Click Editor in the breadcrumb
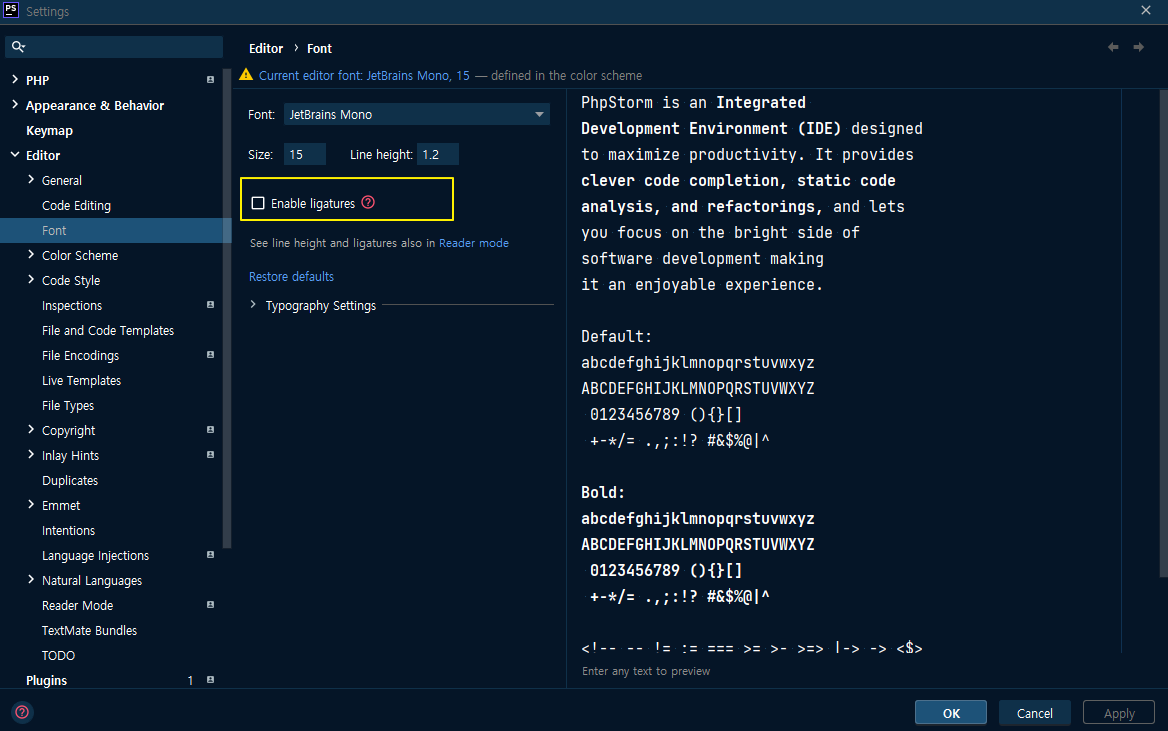 pos(266,48)
